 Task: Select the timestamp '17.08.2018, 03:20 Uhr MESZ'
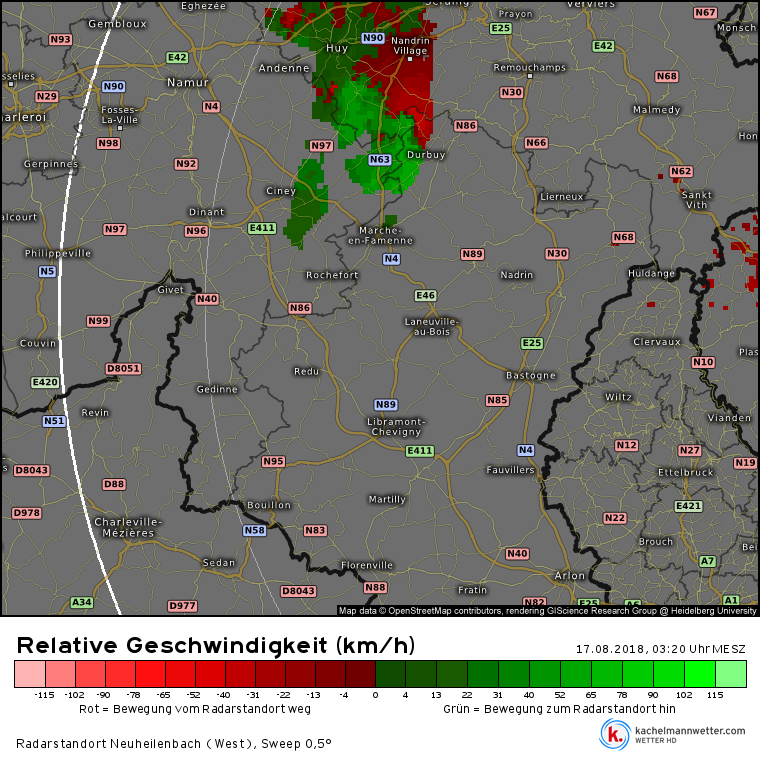(661, 649)
